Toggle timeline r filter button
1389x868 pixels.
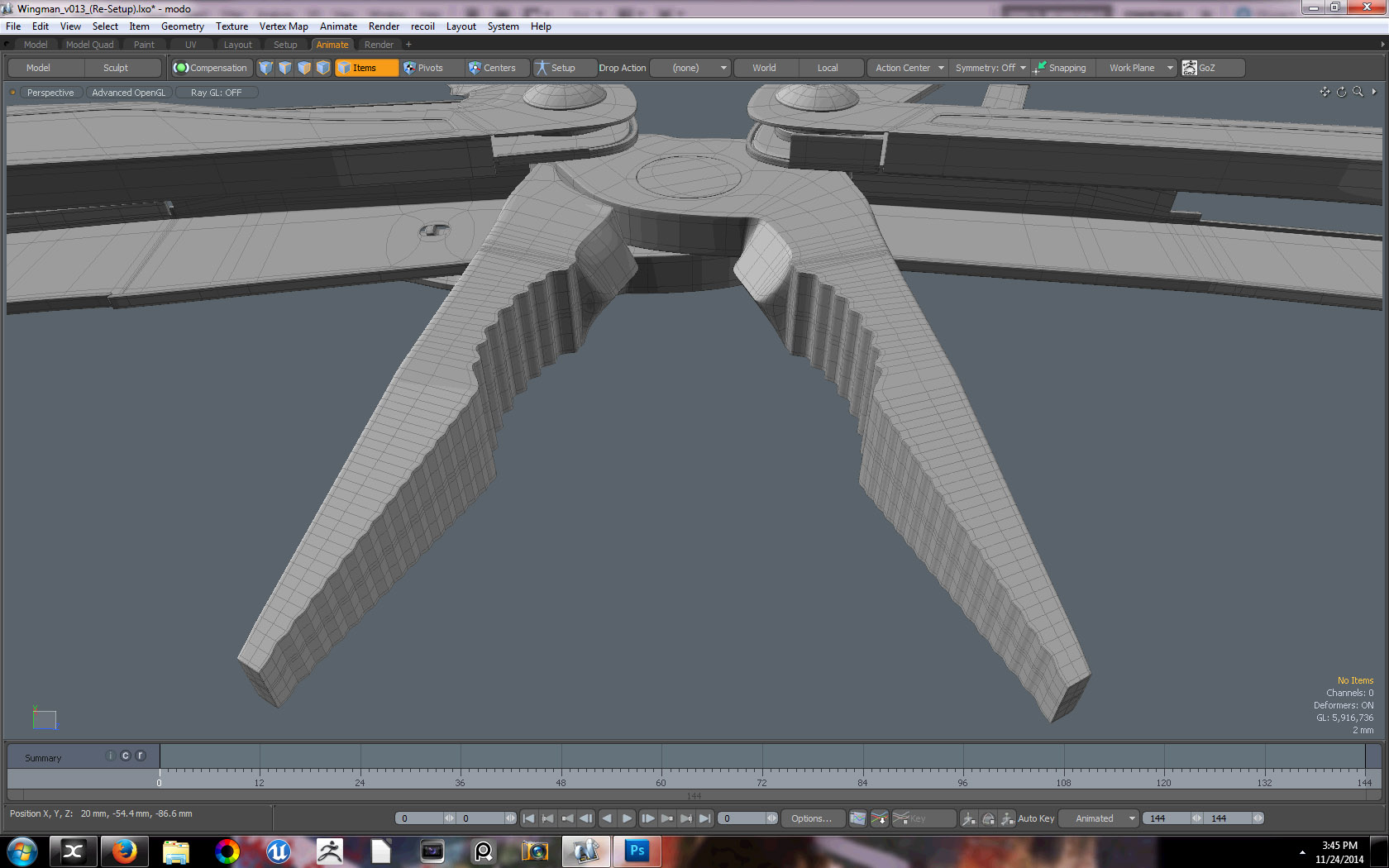[x=141, y=756]
